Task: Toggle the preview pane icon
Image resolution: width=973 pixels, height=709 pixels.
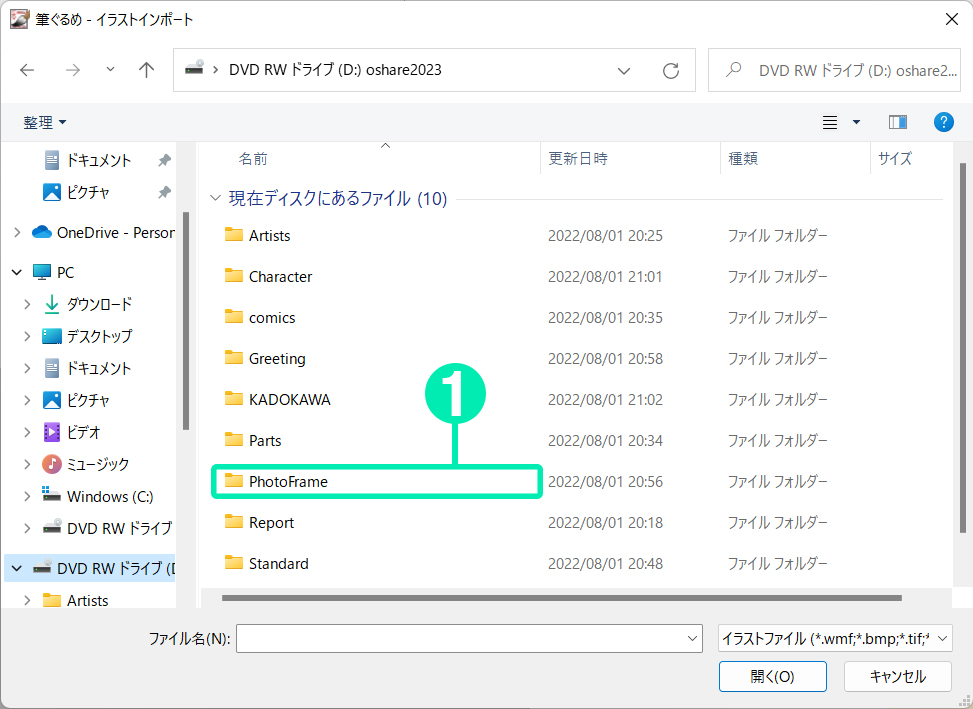Action: (x=897, y=122)
